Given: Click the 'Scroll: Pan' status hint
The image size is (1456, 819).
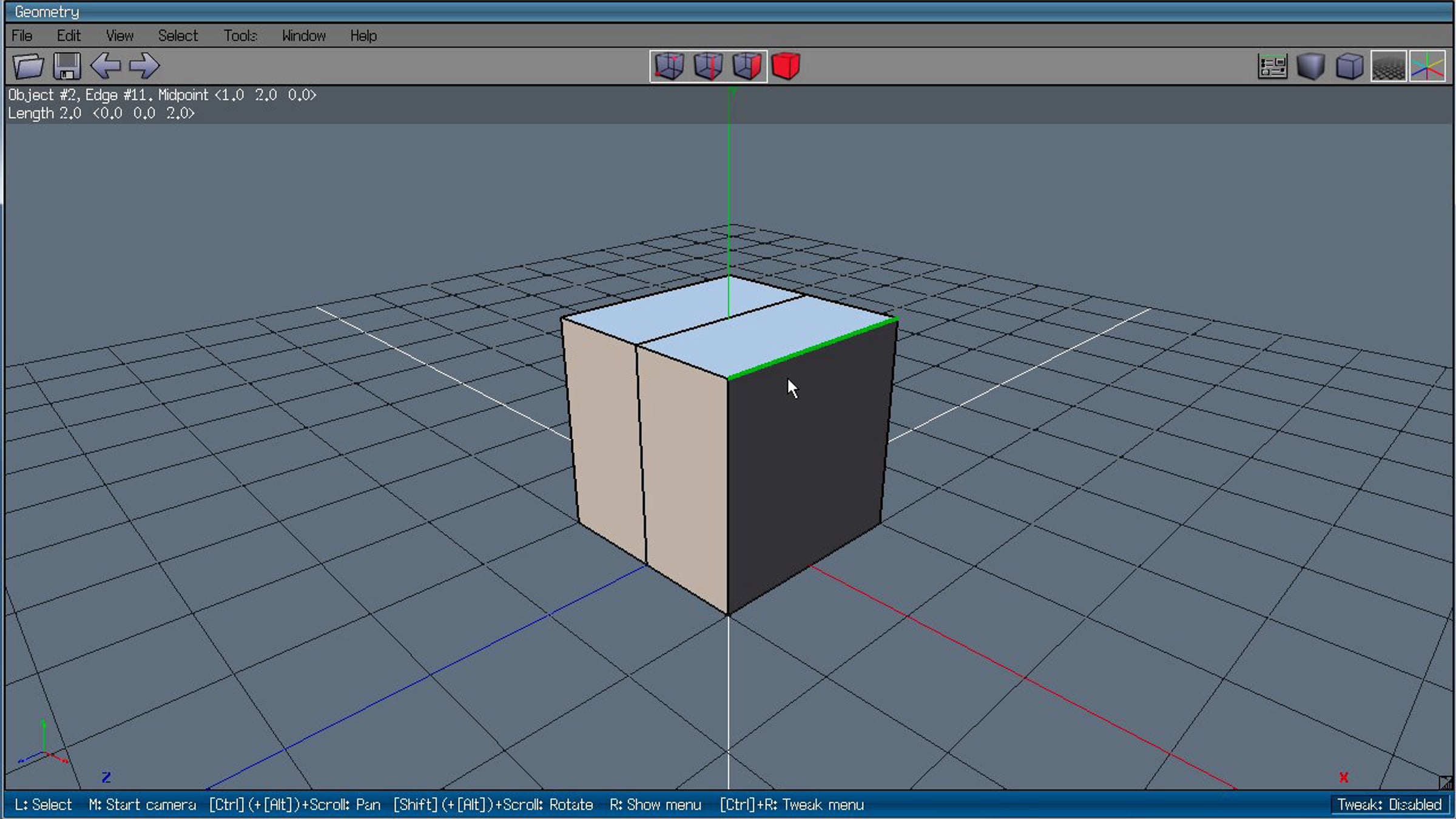Looking at the screenshot, I should pyautogui.click(x=295, y=804).
